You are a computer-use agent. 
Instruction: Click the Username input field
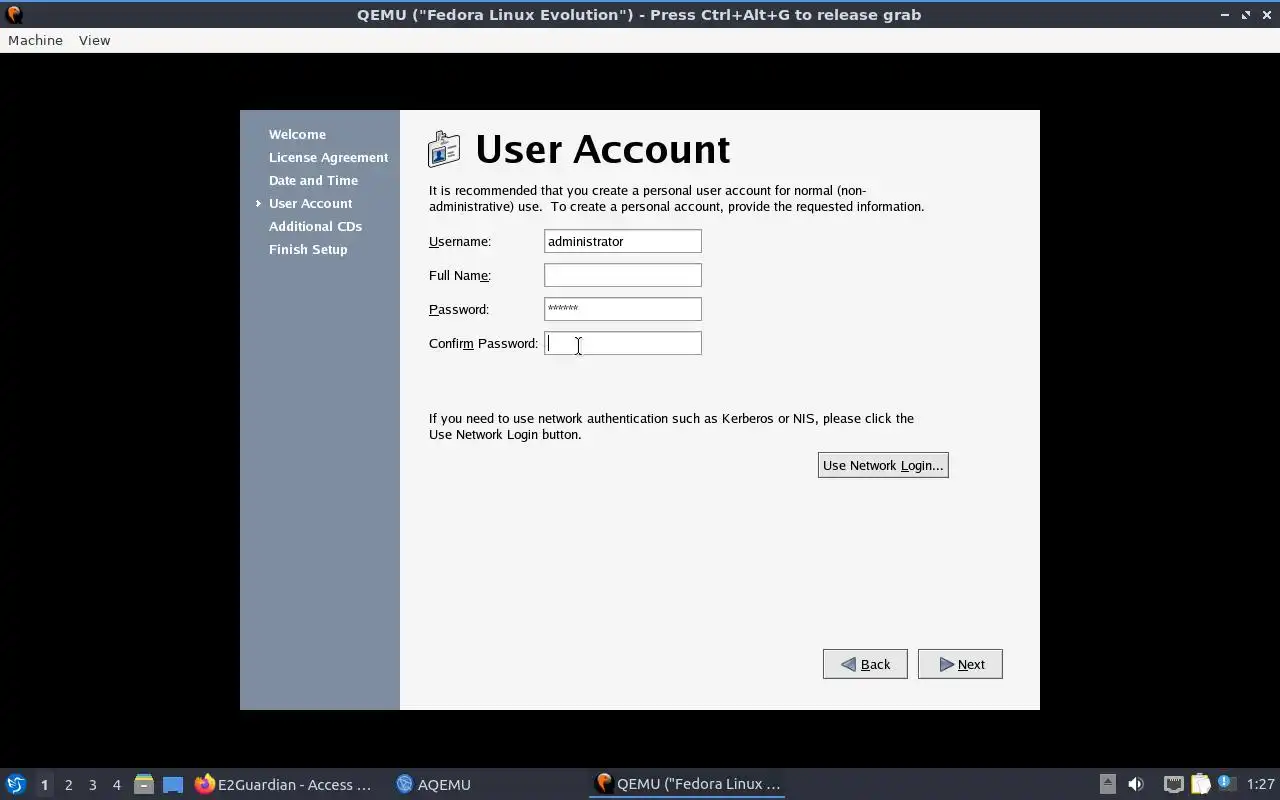point(622,241)
